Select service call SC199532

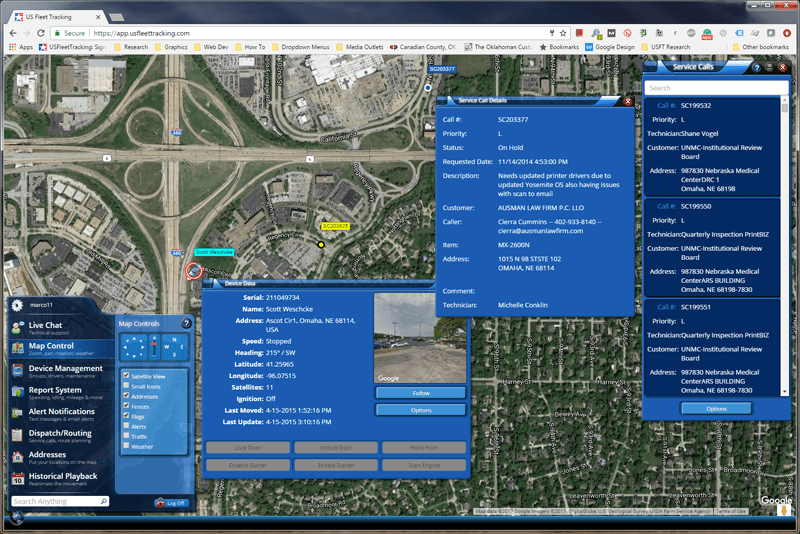(712, 147)
